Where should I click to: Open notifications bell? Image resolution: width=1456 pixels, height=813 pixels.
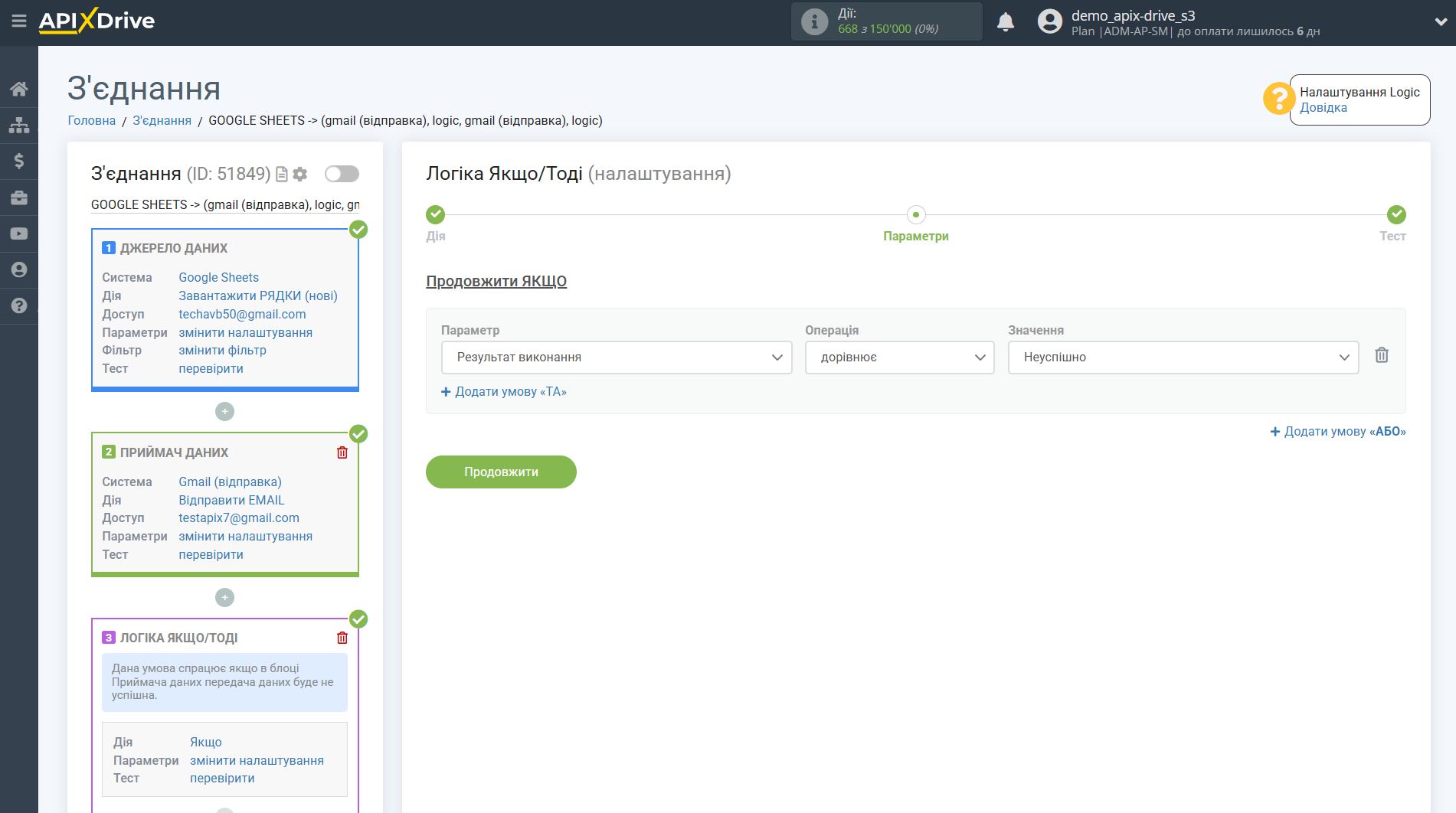coord(1006,21)
